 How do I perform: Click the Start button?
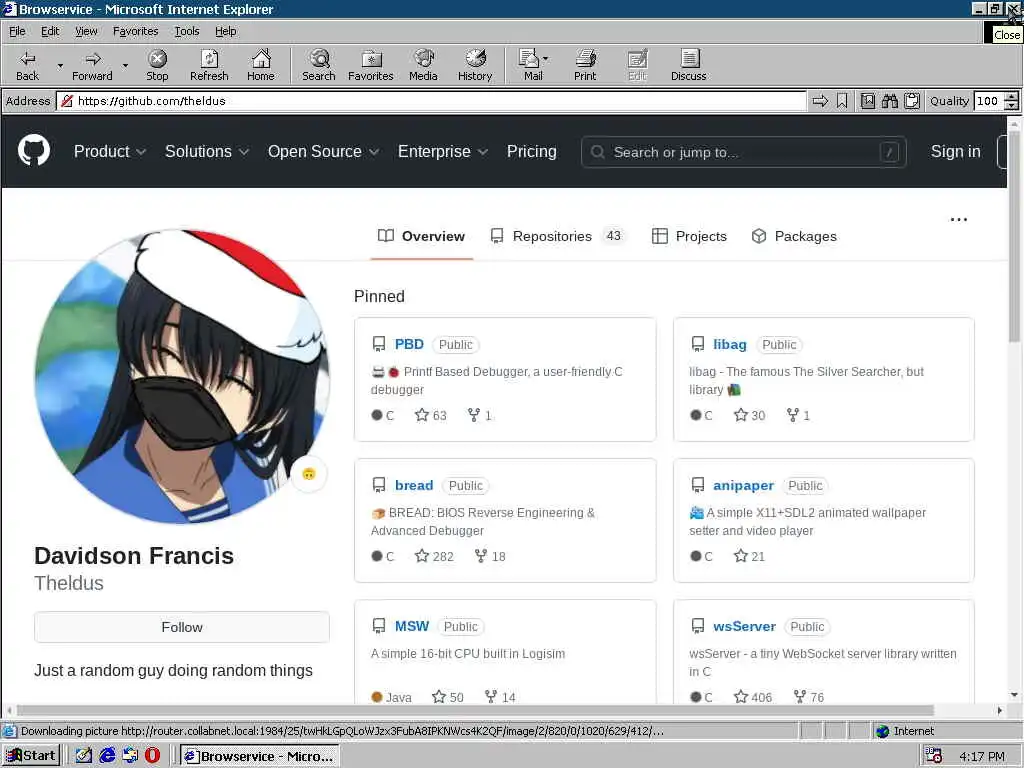tap(31, 756)
